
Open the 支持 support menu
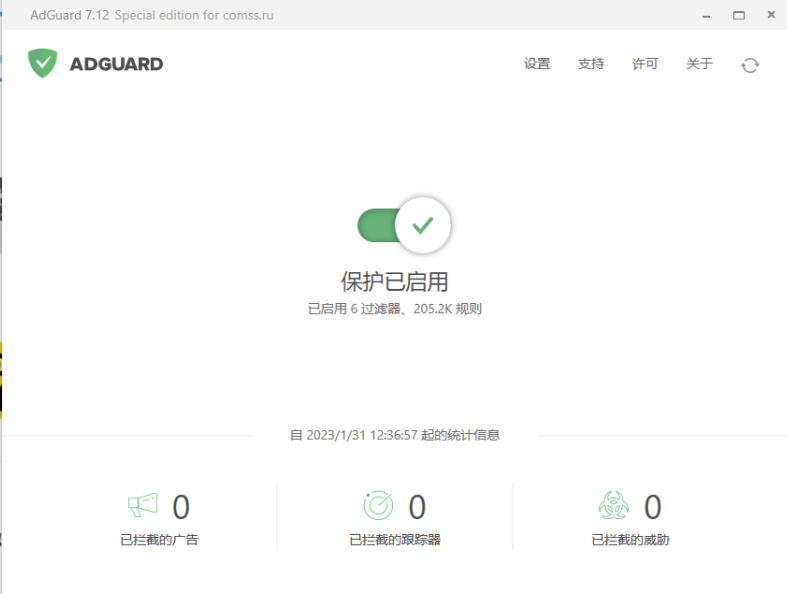(591, 64)
